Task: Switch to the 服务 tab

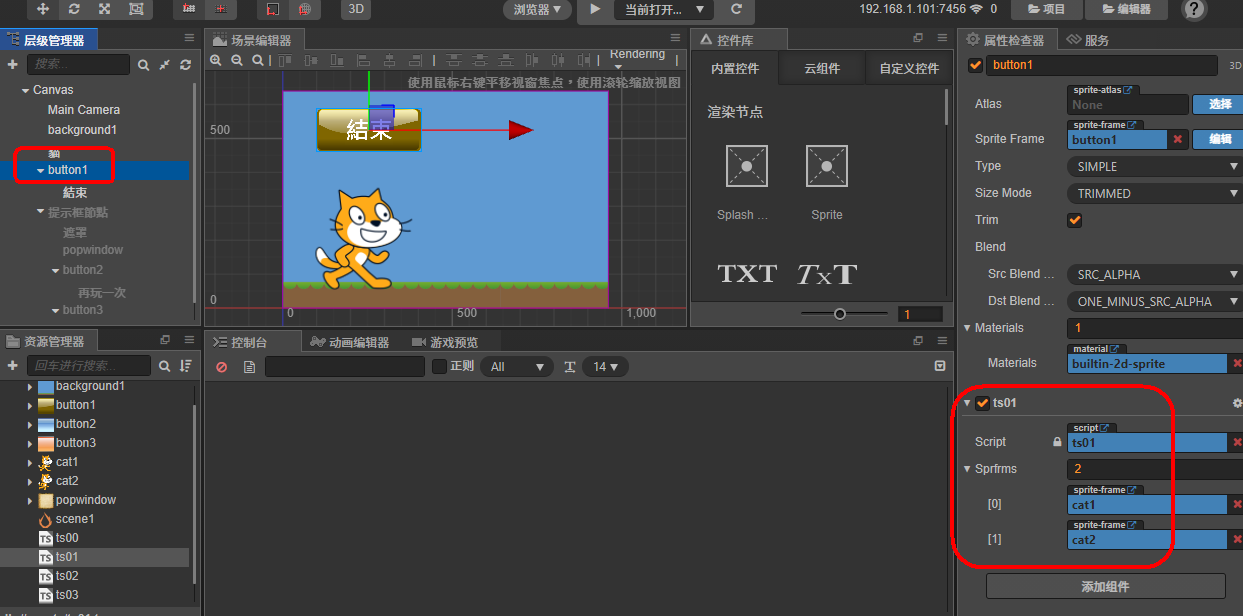Action: tap(1088, 40)
